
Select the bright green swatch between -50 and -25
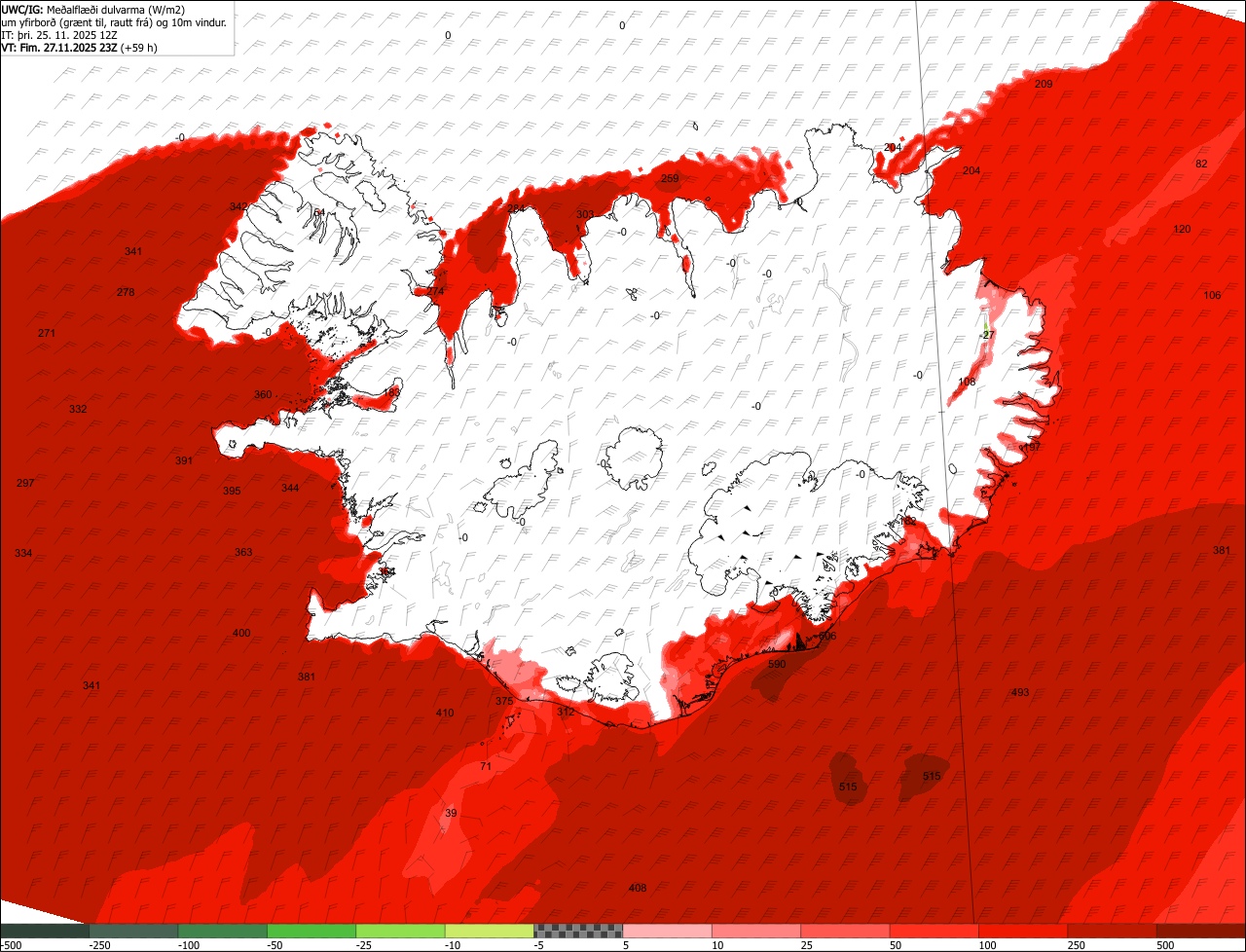tap(311, 931)
